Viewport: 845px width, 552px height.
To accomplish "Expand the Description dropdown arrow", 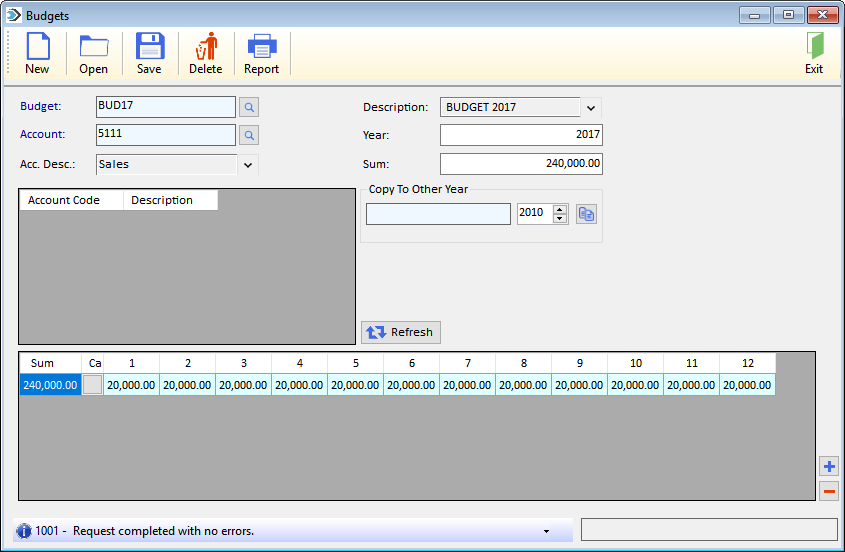I will point(591,108).
